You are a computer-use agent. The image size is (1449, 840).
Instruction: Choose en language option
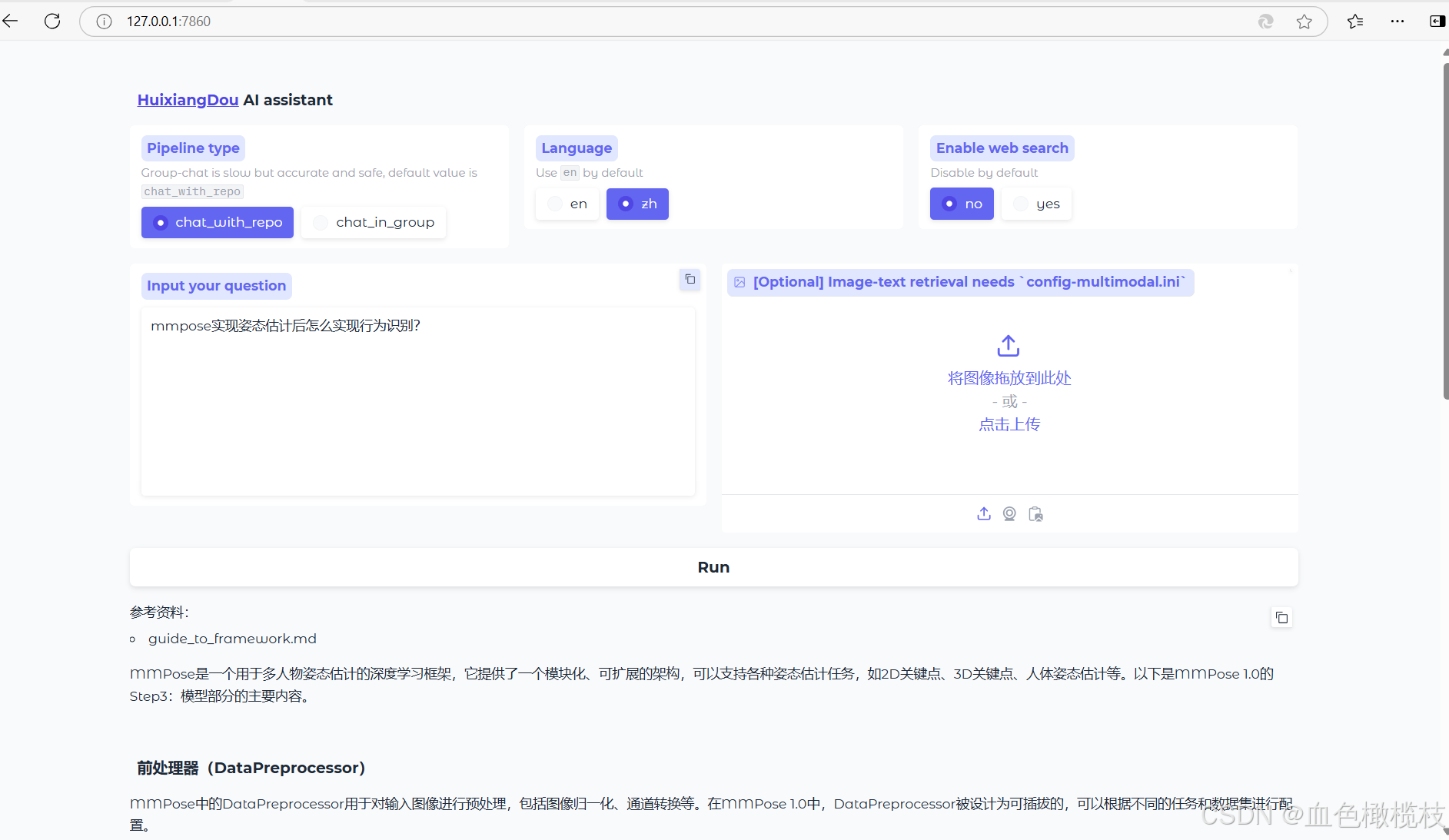pos(567,204)
